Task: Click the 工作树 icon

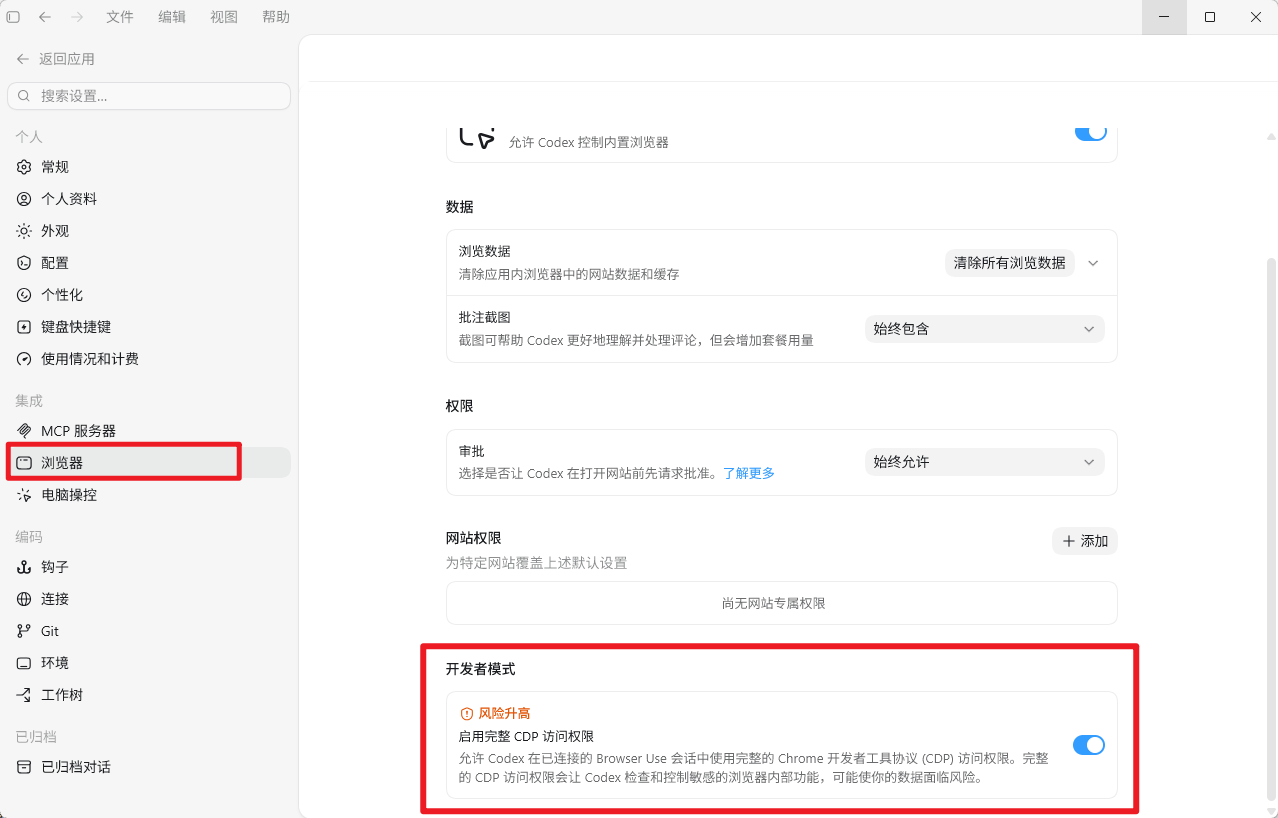Action: (x=24, y=695)
